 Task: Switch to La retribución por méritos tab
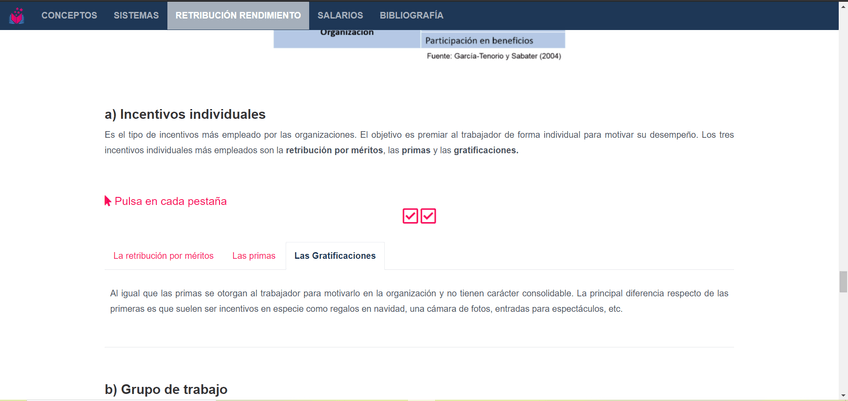(163, 256)
